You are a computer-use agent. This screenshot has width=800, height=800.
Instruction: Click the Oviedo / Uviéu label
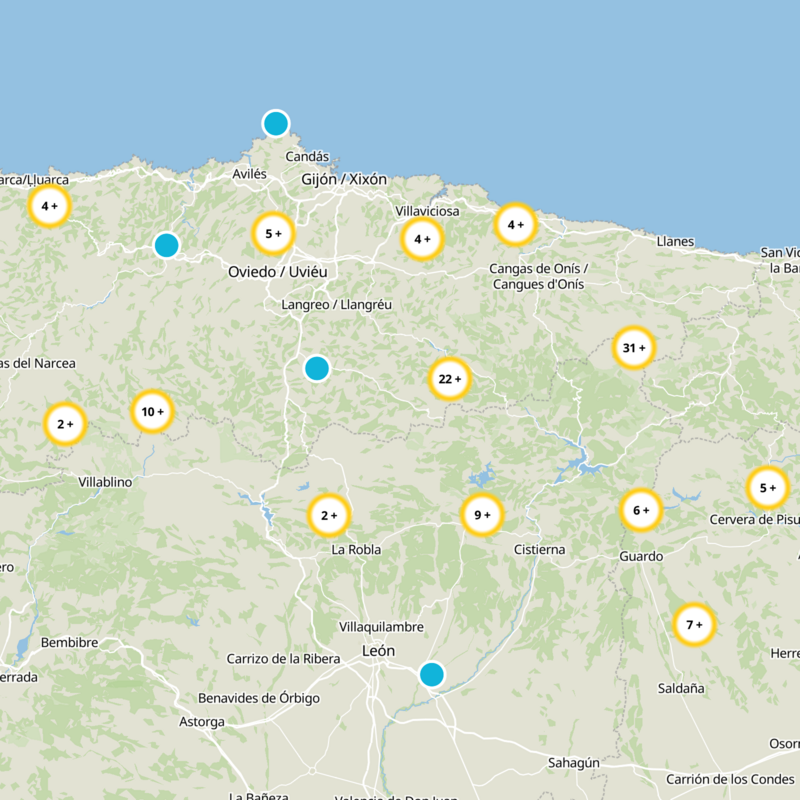pyautogui.click(x=278, y=272)
